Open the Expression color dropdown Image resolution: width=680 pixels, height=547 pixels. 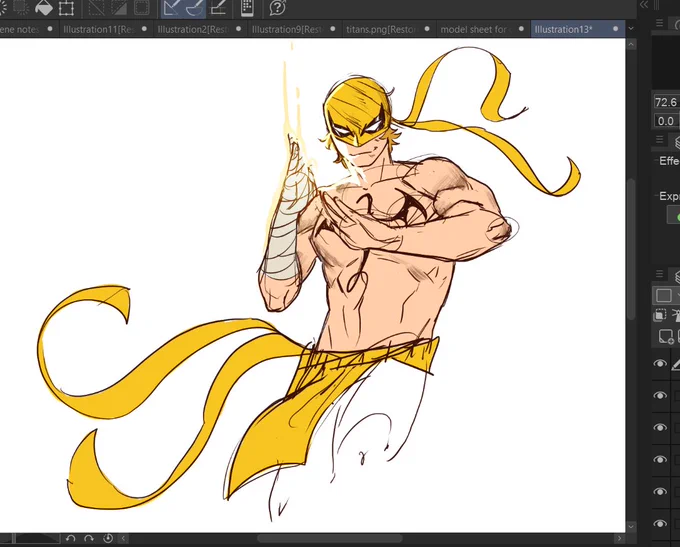673,215
